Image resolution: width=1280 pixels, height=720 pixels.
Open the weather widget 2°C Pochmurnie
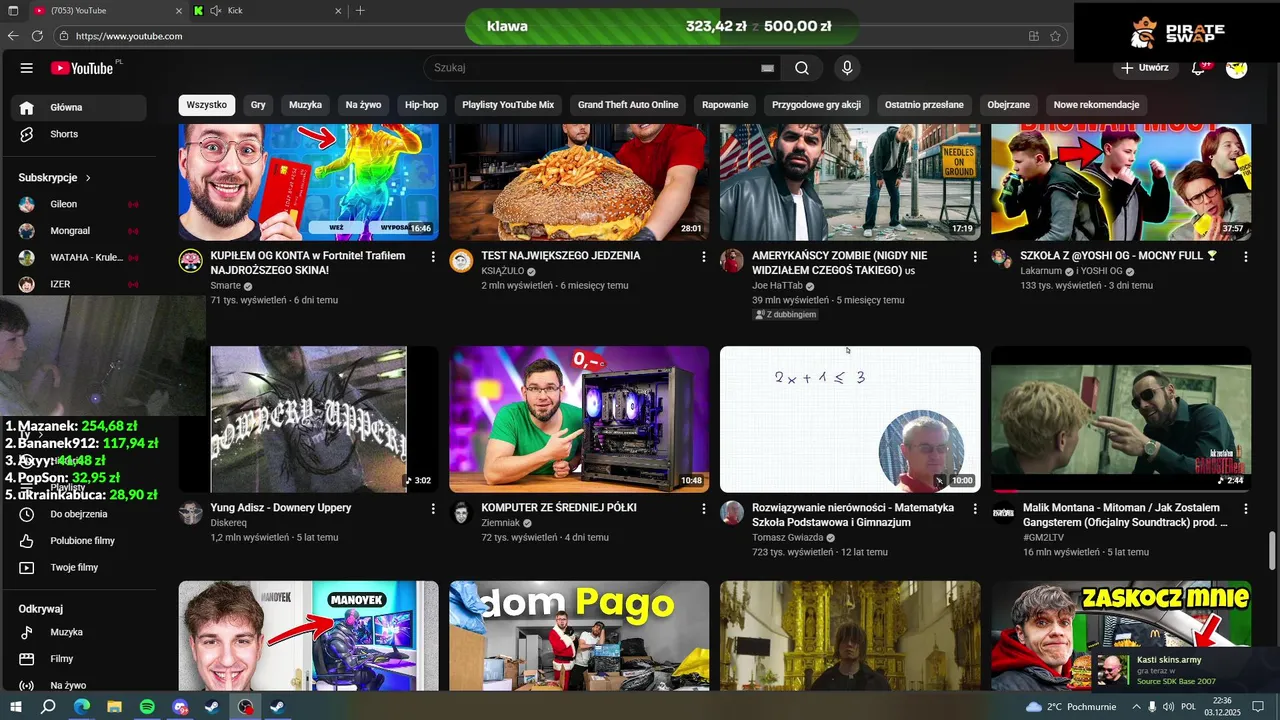[x=1070, y=707]
